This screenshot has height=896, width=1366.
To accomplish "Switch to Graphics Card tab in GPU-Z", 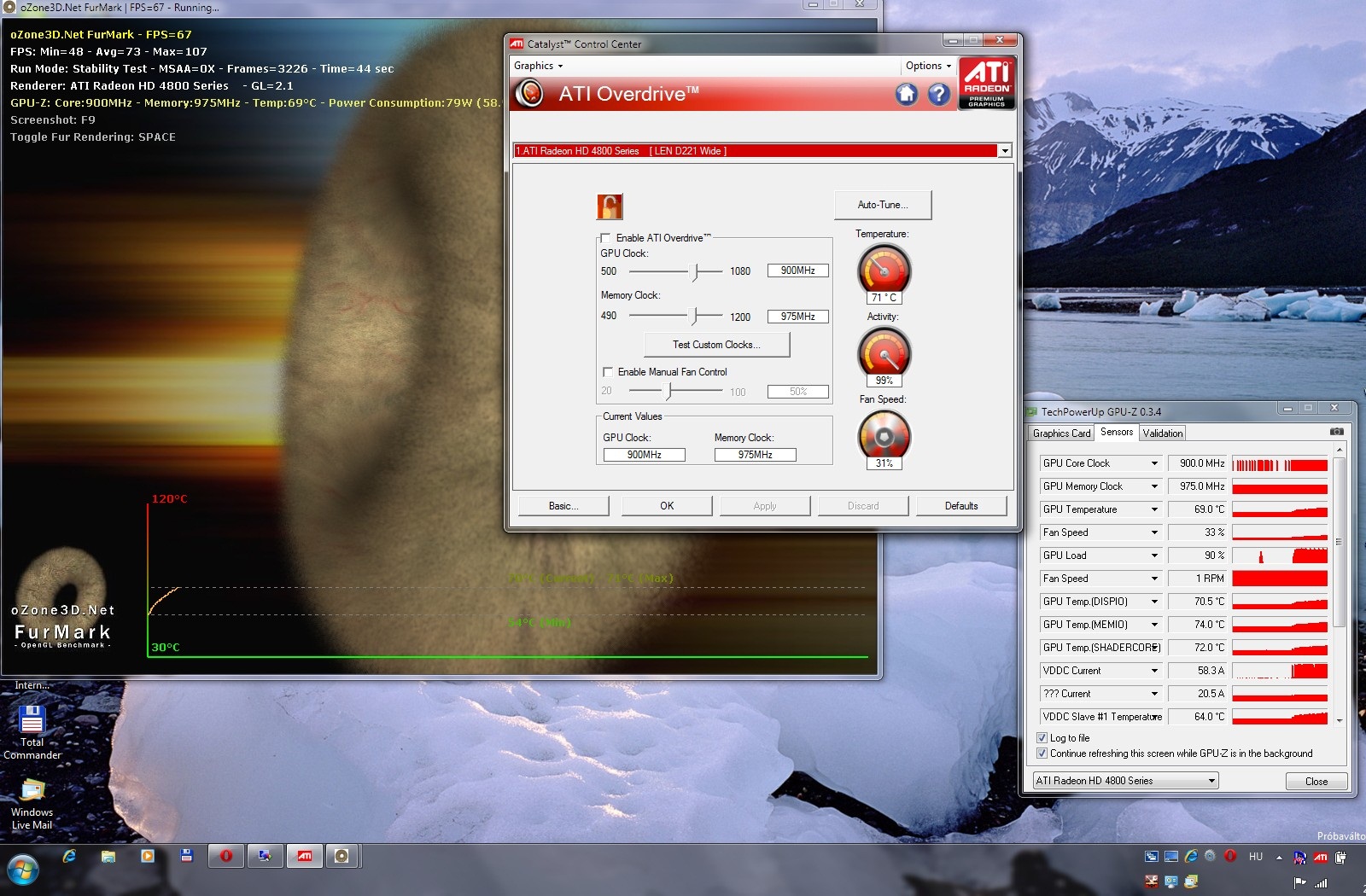I will click(1061, 433).
